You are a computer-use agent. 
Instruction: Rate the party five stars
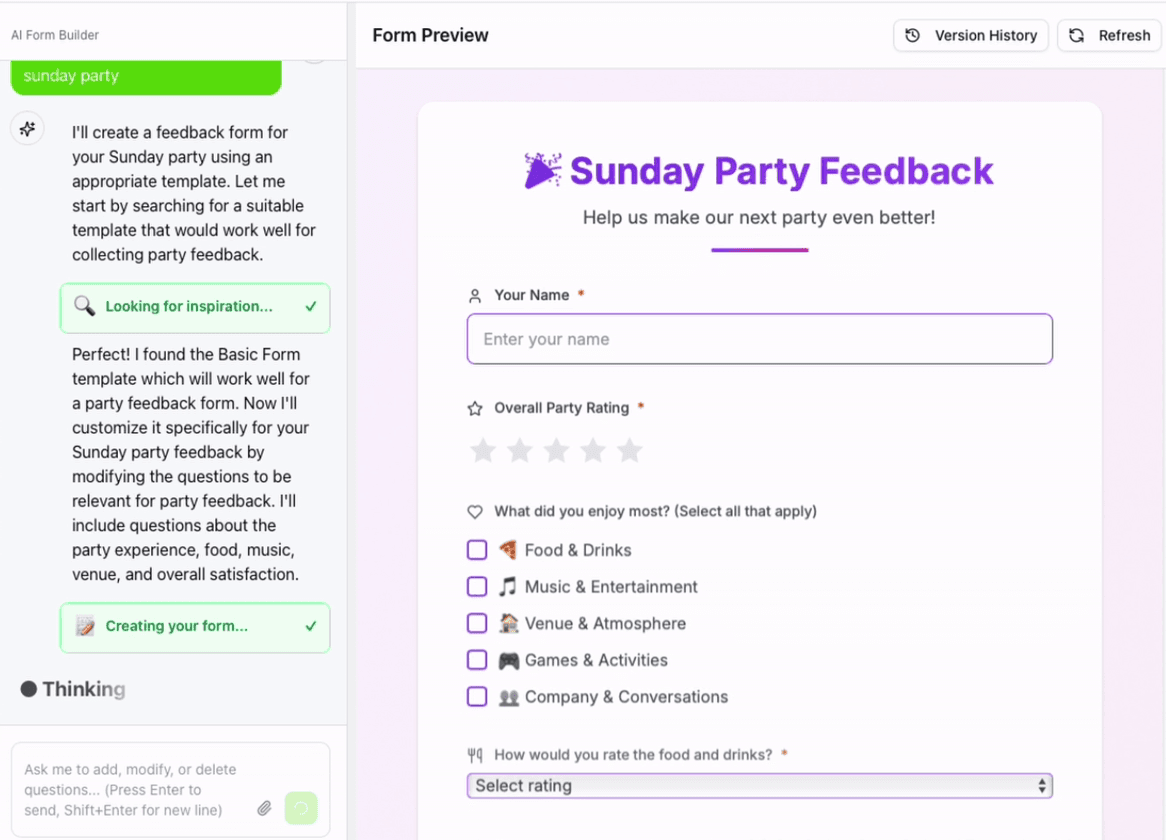(629, 451)
